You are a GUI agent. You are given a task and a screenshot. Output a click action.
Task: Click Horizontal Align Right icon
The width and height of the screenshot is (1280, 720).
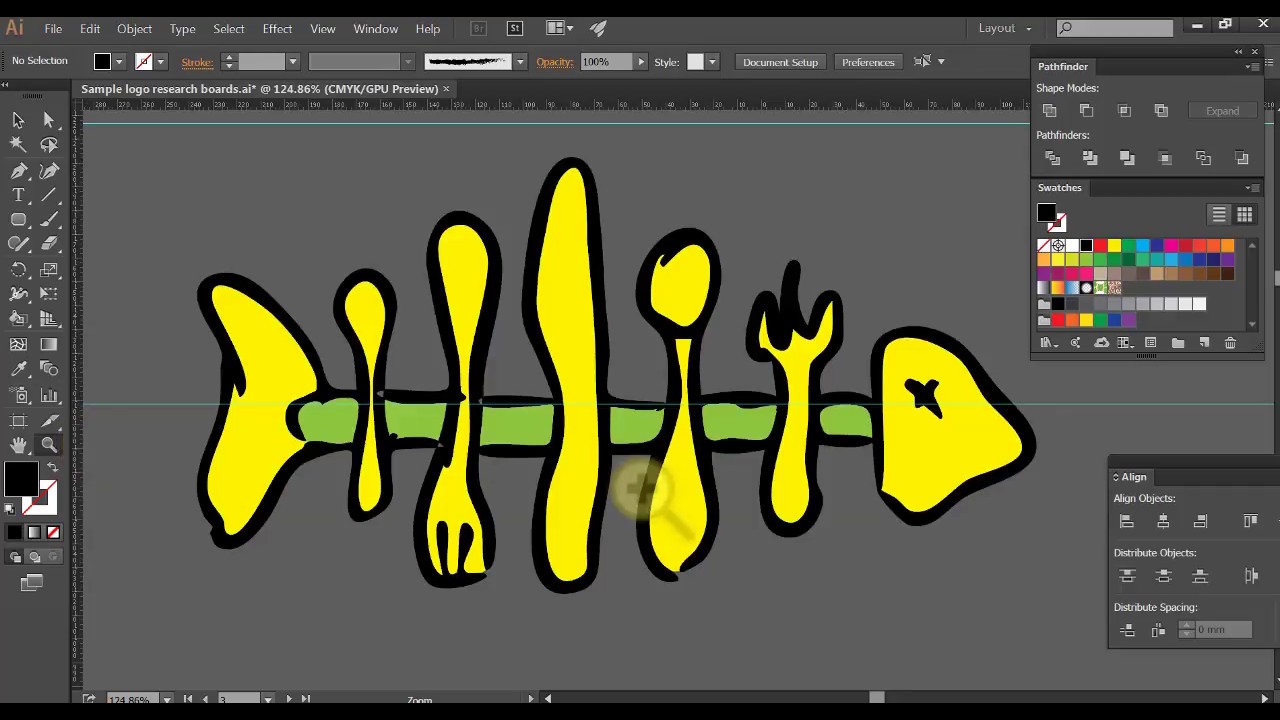pyautogui.click(x=1200, y=521)
